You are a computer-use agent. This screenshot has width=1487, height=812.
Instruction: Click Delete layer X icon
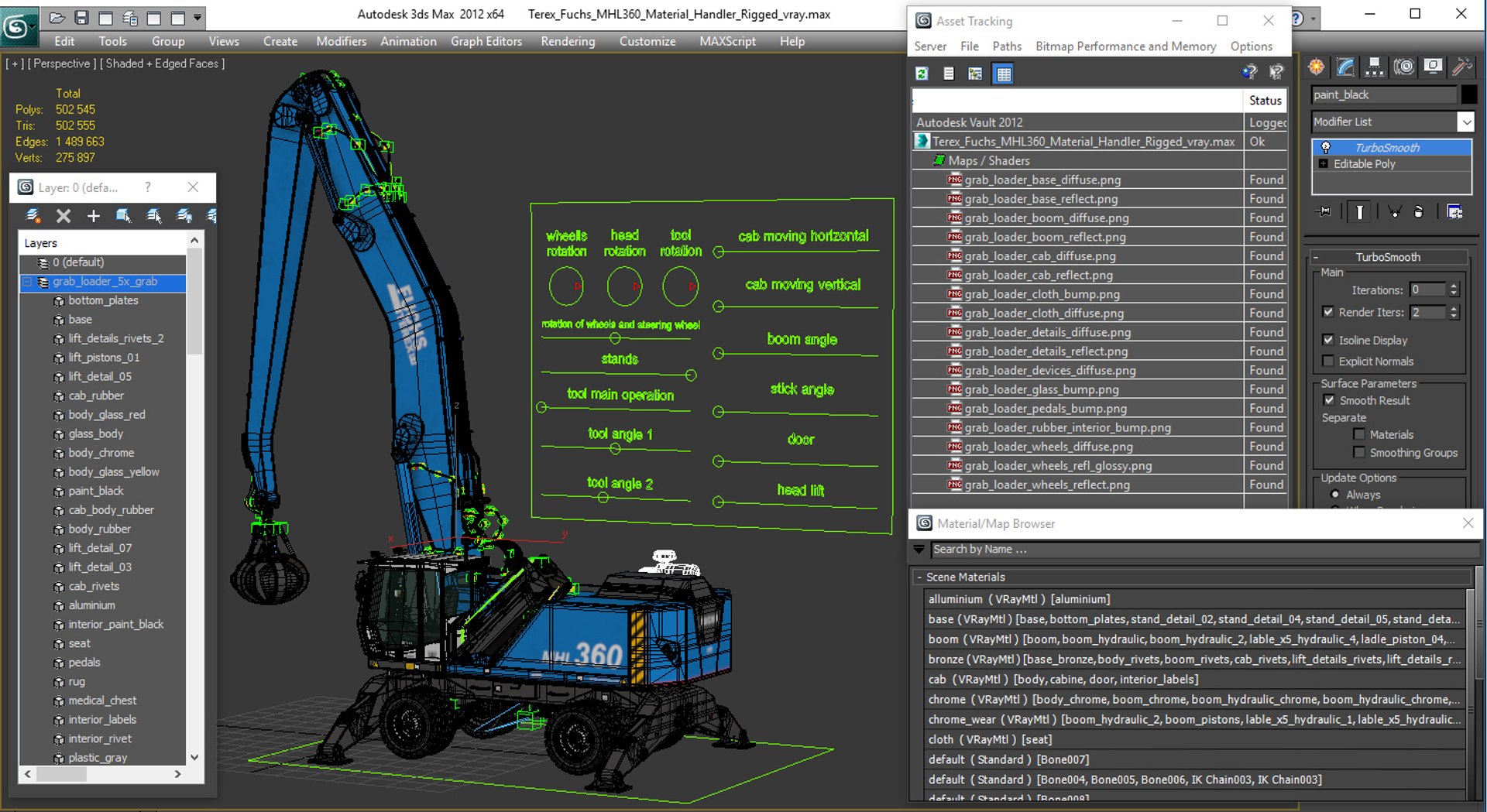click(x=64, y=216)
